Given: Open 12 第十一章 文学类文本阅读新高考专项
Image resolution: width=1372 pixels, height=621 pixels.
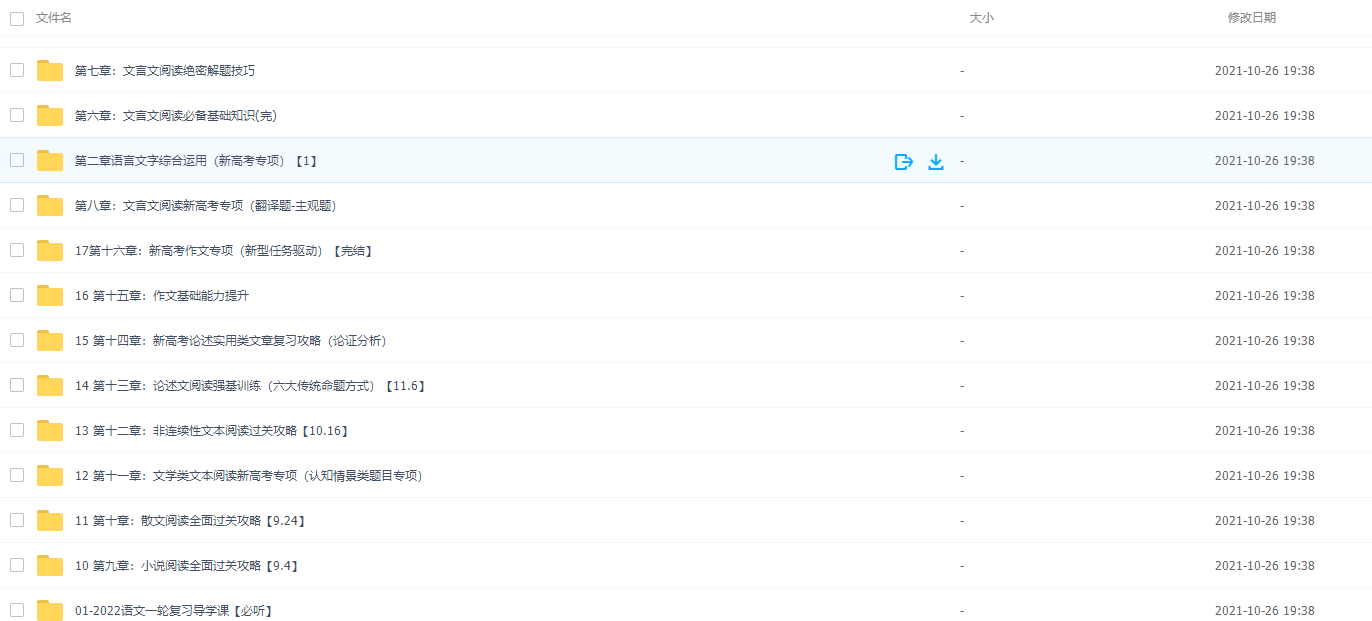Looking at the screenshot, I should point(248,476).
